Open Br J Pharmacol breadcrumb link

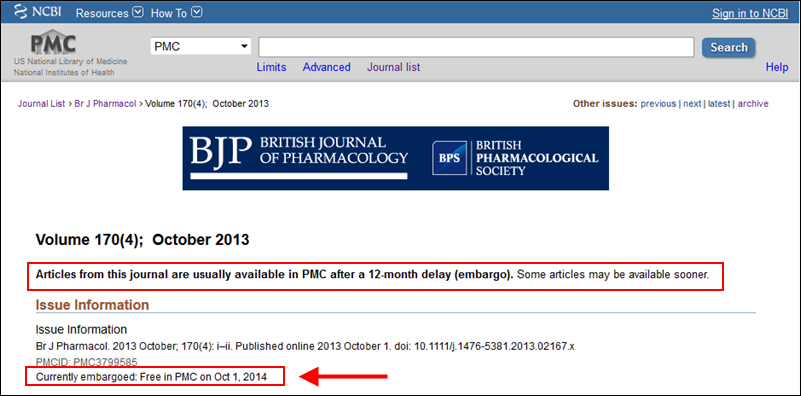coord(106,104)
